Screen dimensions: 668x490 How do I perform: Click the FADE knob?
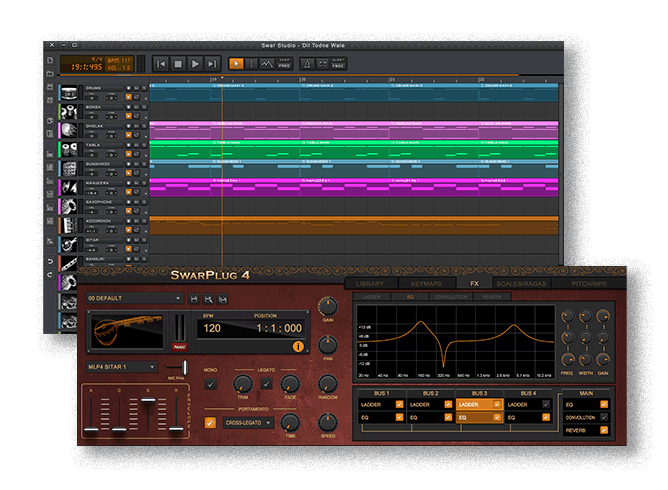point(290,383)
